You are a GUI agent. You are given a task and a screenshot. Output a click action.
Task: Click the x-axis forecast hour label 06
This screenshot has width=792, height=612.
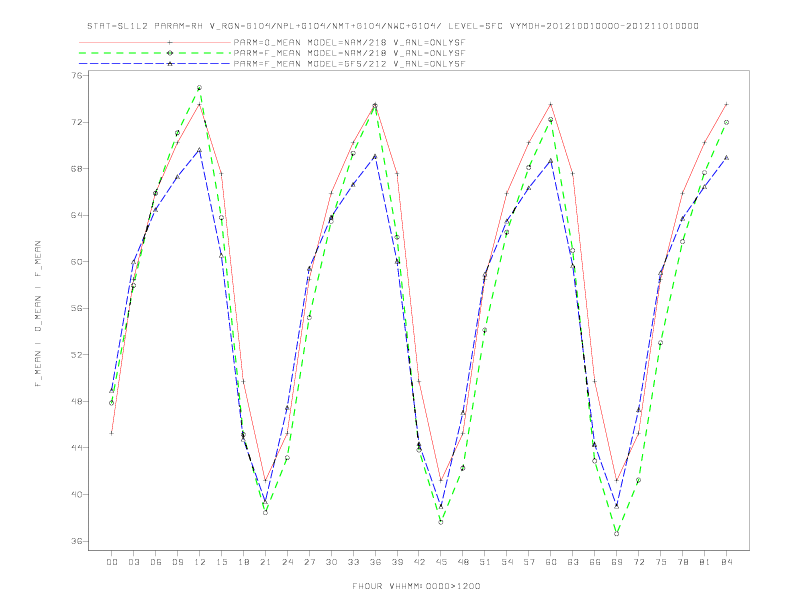156,562
